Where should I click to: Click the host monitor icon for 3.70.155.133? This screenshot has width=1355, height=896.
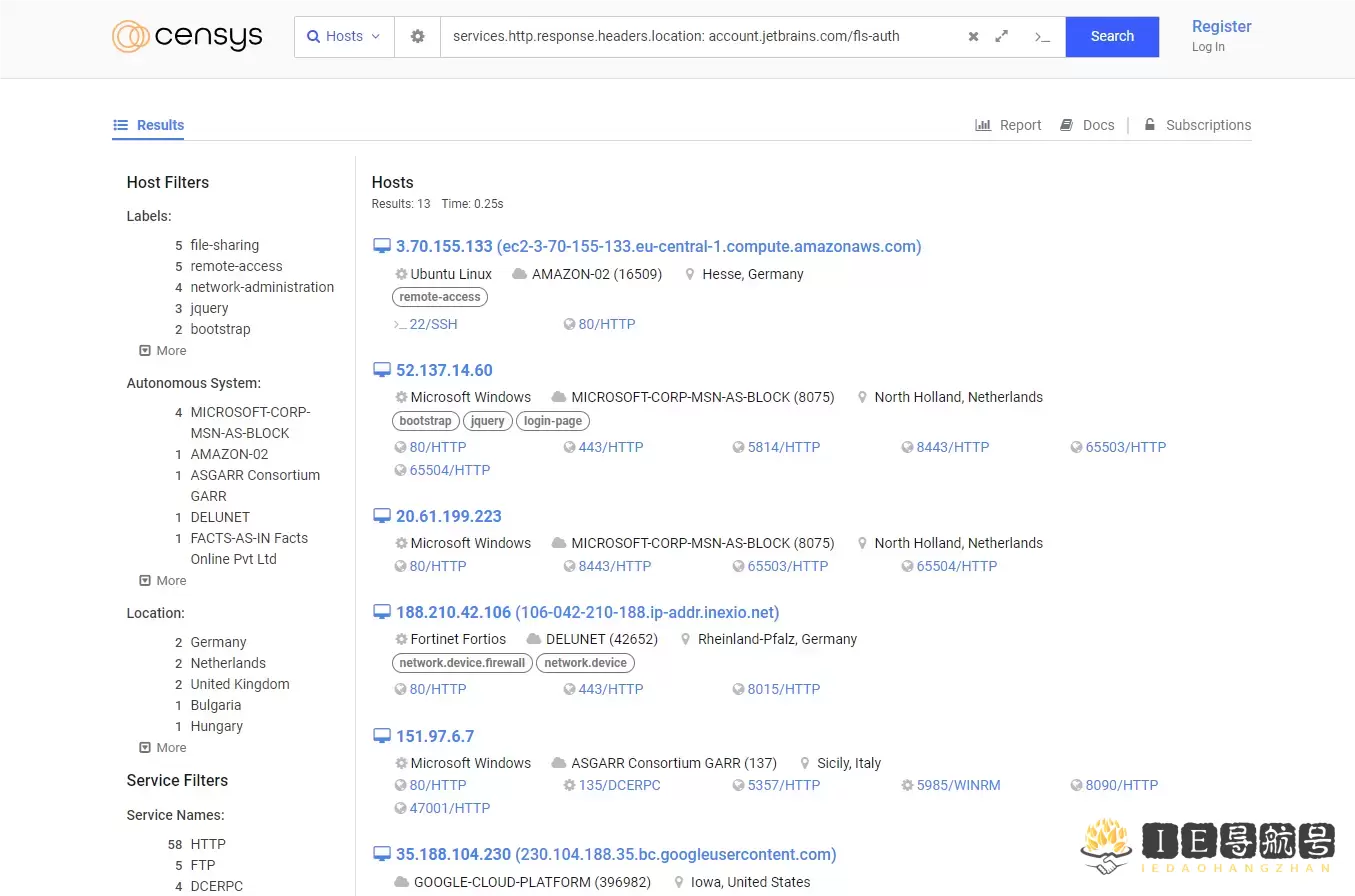pyautogui.click(x=381, y=246)
